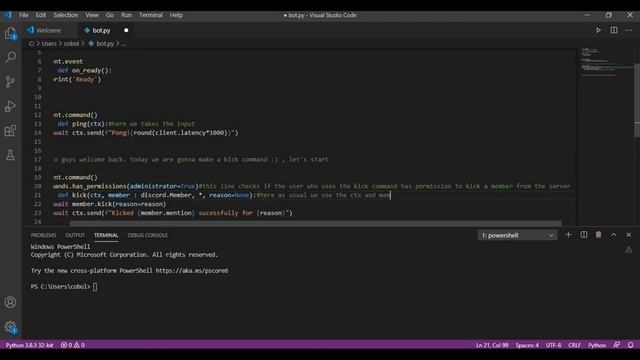Open the Terminal menu
This screenshot has height=360, width=640.
click(151, 15)
